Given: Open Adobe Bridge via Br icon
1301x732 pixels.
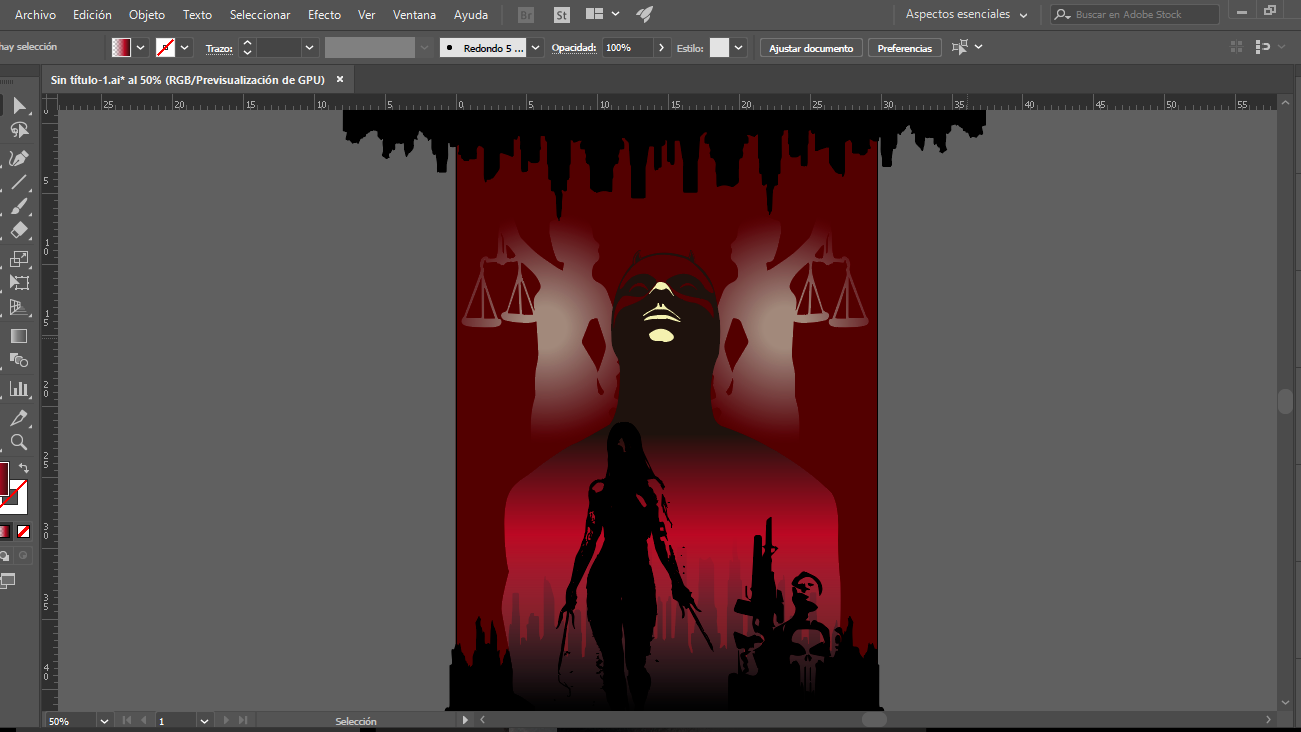Looking at the screenshot, I should 526,15.
